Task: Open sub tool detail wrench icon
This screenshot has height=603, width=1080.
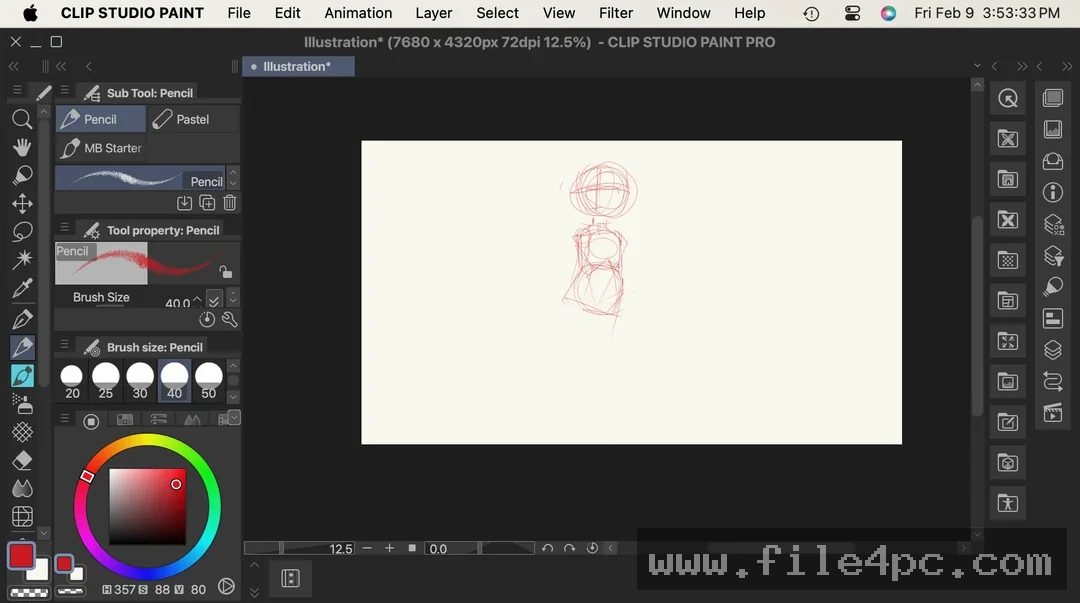Action: [x=229, y=319]
